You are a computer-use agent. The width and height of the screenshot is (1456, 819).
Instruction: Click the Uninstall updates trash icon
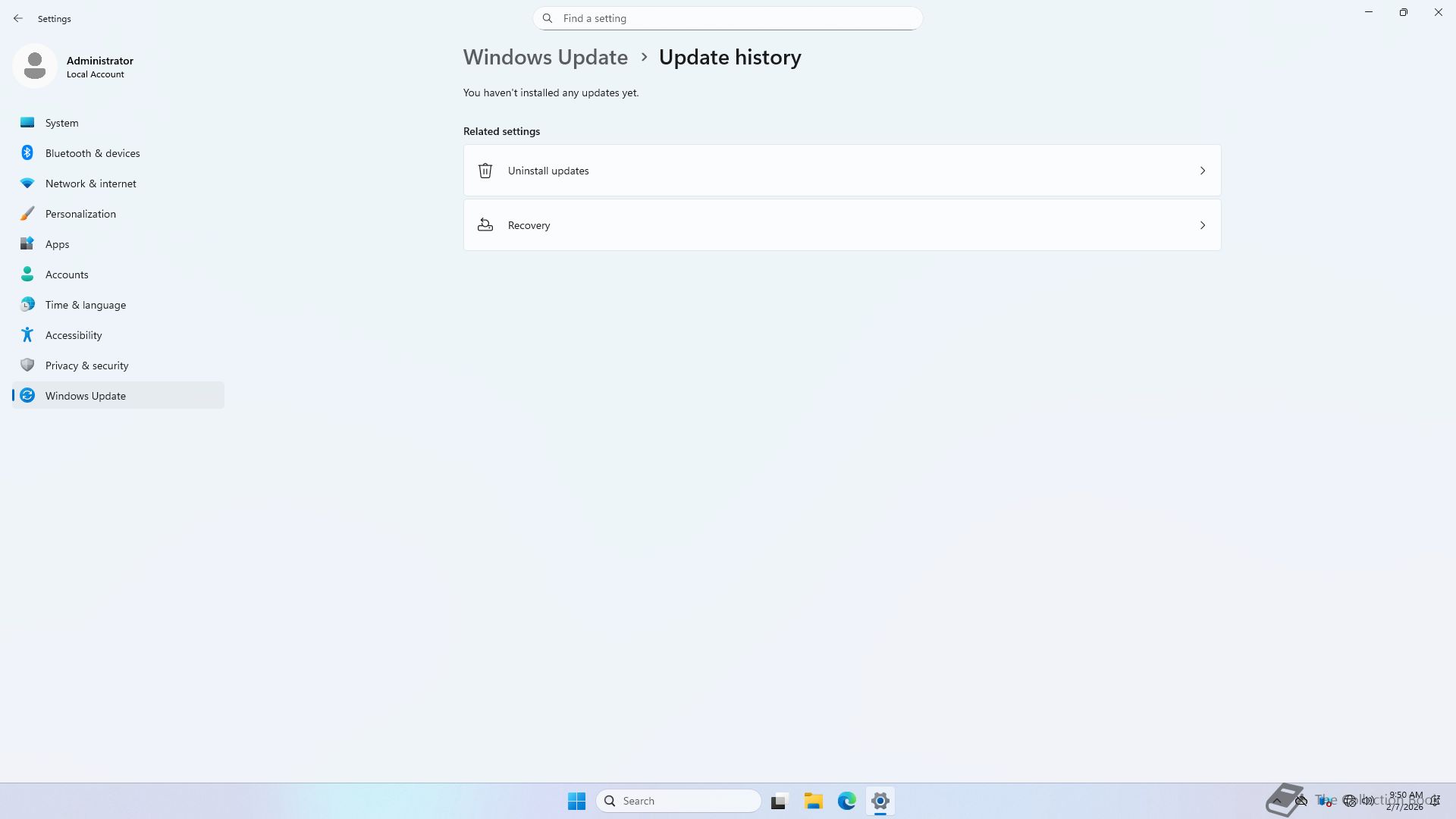(485, 171)
